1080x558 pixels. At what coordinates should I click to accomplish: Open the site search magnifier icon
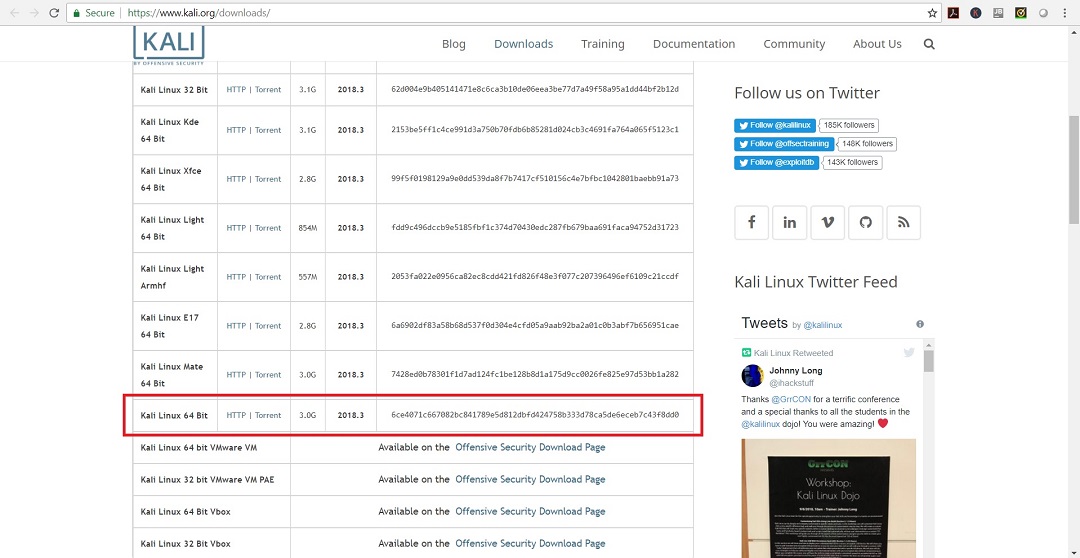tap(929, 44)
